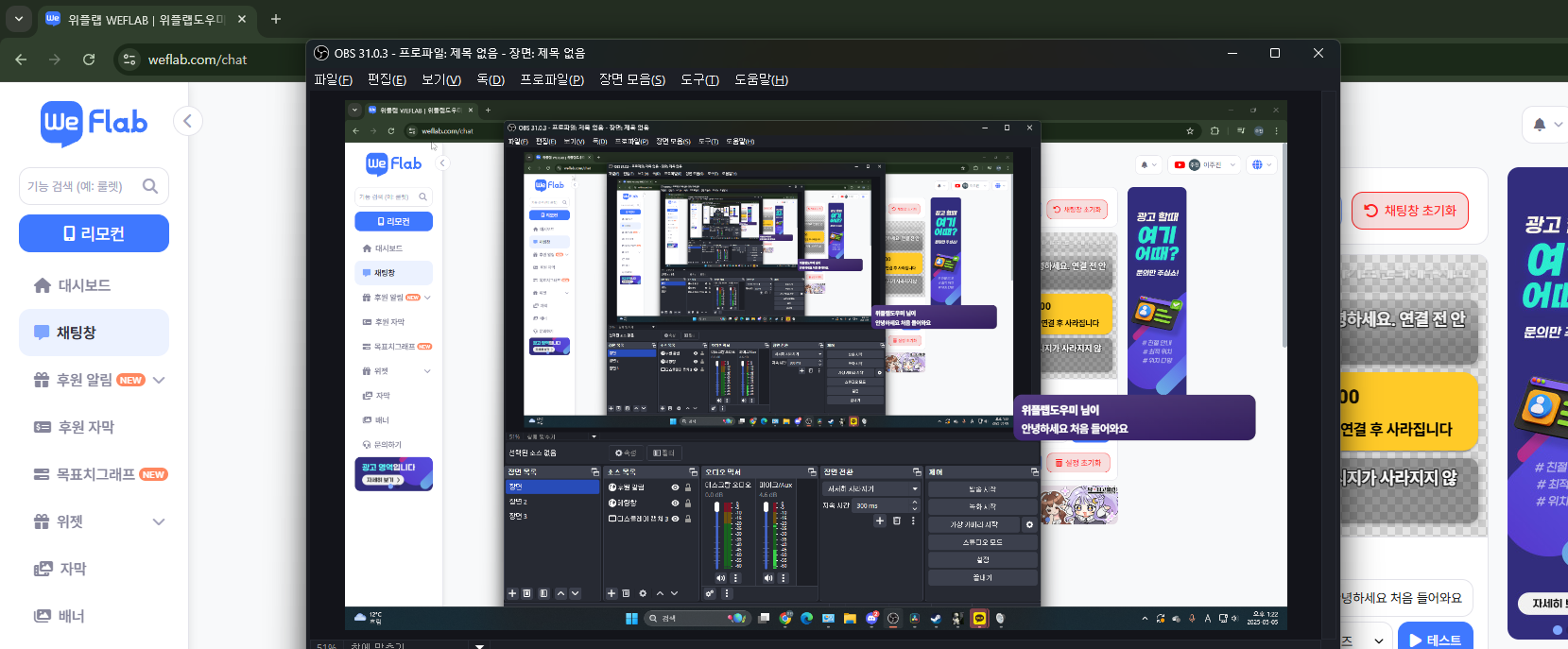Open the 도구 menu in OBS
Screen dimensions: 1568x649
[x=700, y=80]
